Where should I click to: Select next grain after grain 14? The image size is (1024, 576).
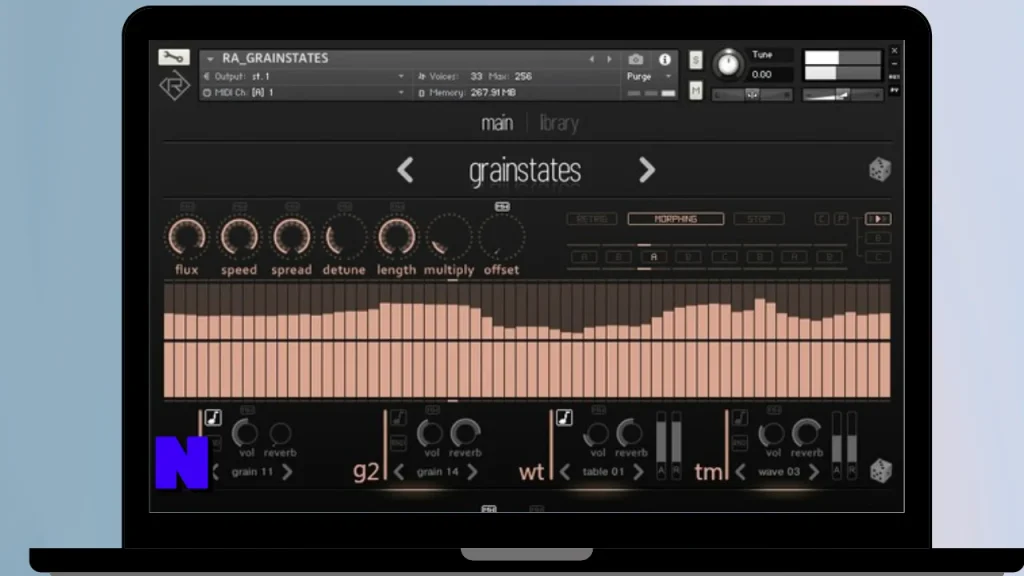point(472,472)
